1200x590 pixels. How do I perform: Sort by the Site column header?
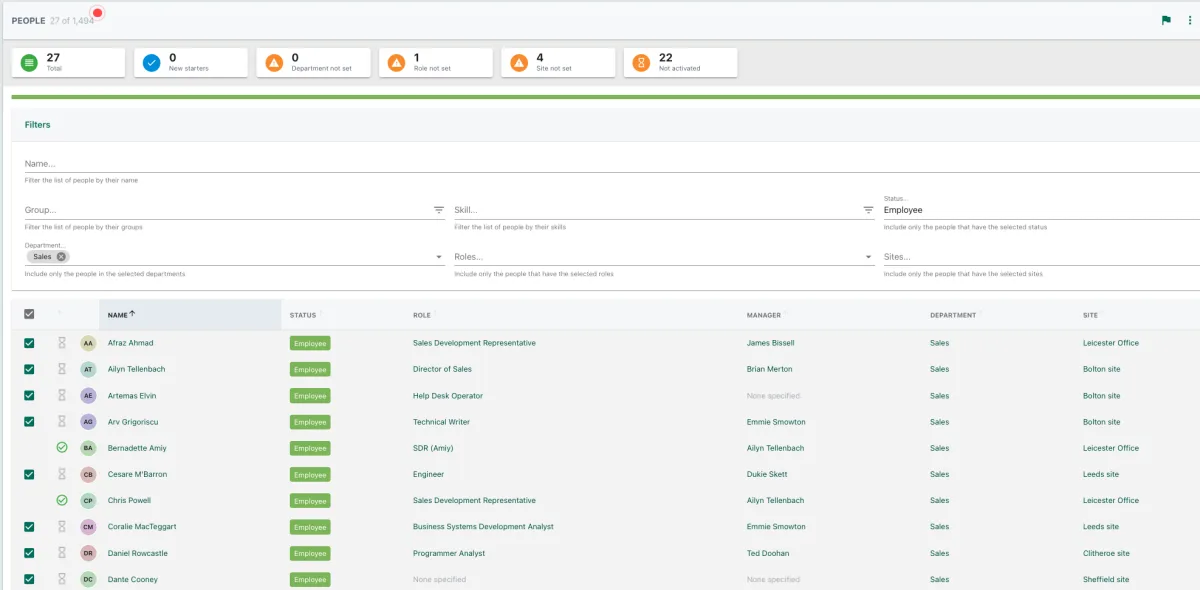point(1090,315)
